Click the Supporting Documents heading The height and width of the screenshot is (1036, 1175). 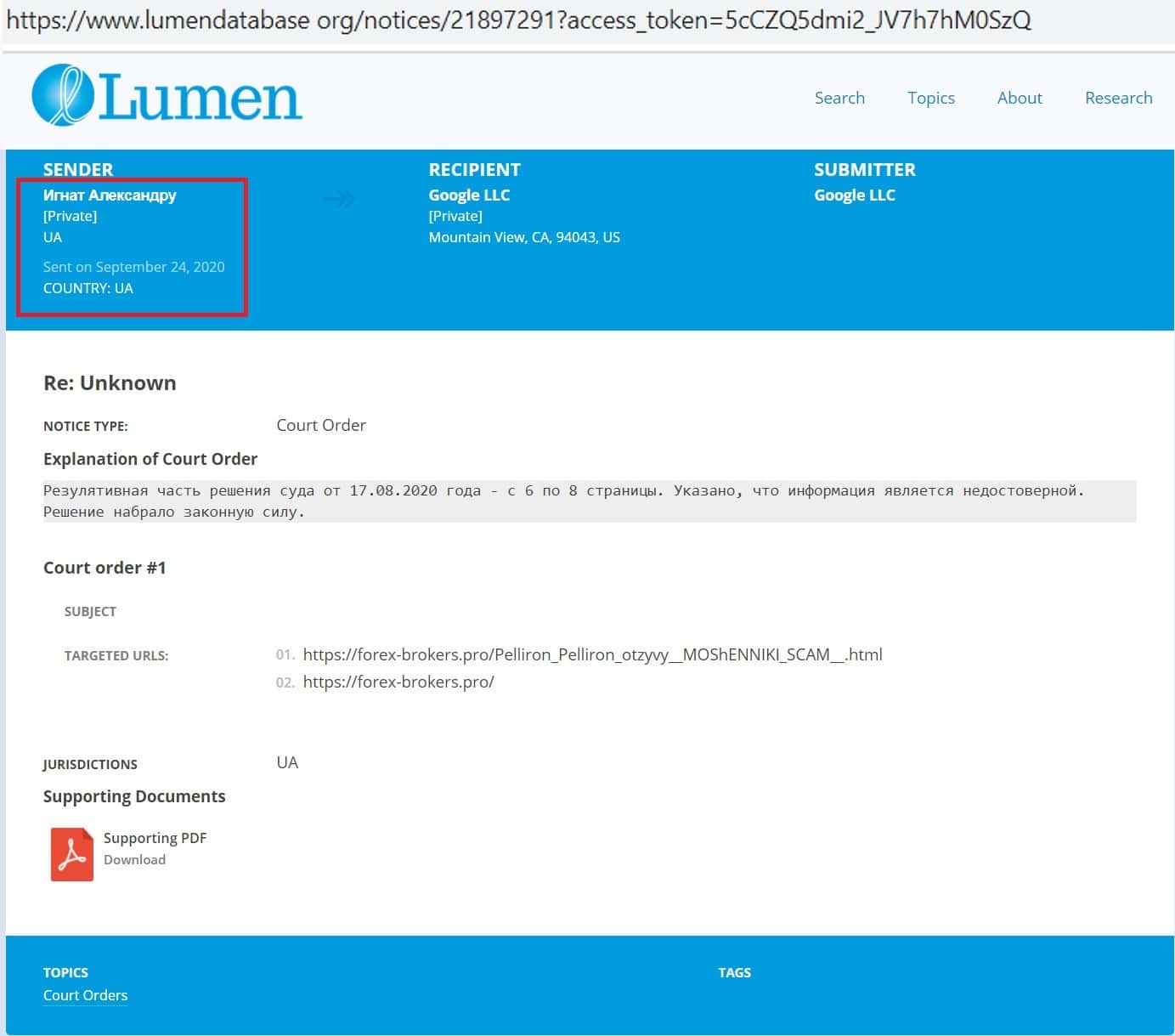coord(134,796)
